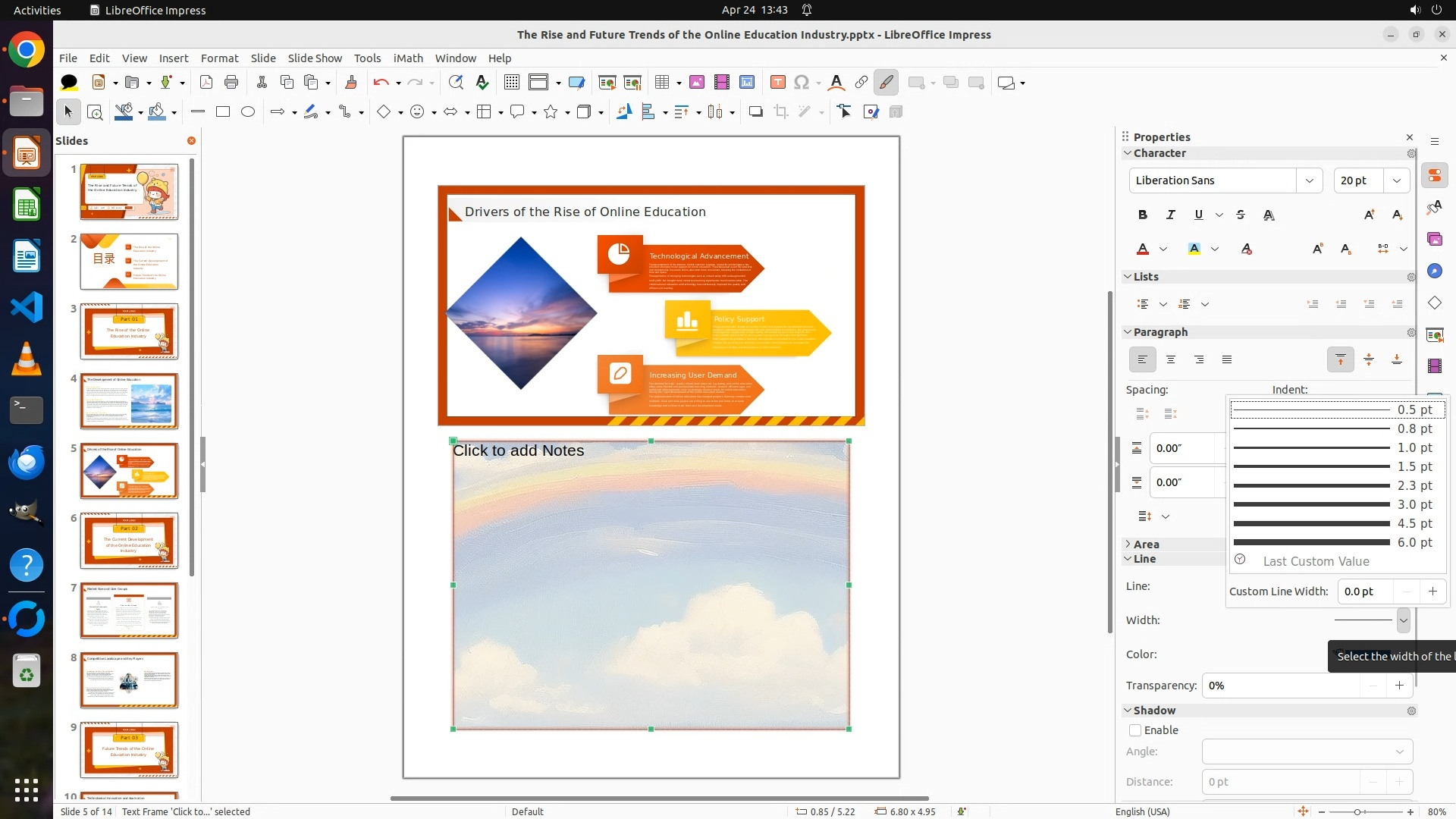Collapse the Paragraph section
This screenshot has width=1456, height=819.
coord(1128,332)
